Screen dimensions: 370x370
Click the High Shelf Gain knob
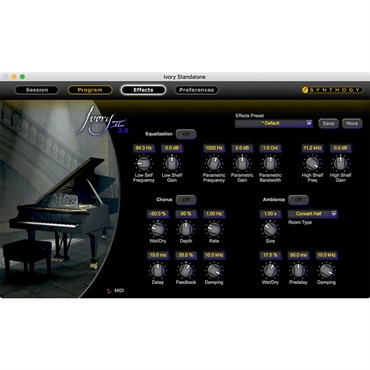click(340, 163)
